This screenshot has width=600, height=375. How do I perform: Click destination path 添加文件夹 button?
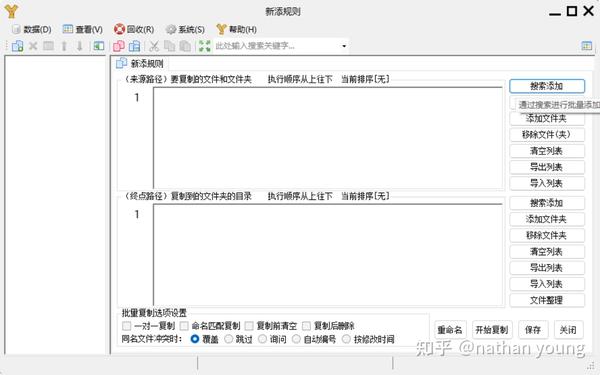[547, 219]
